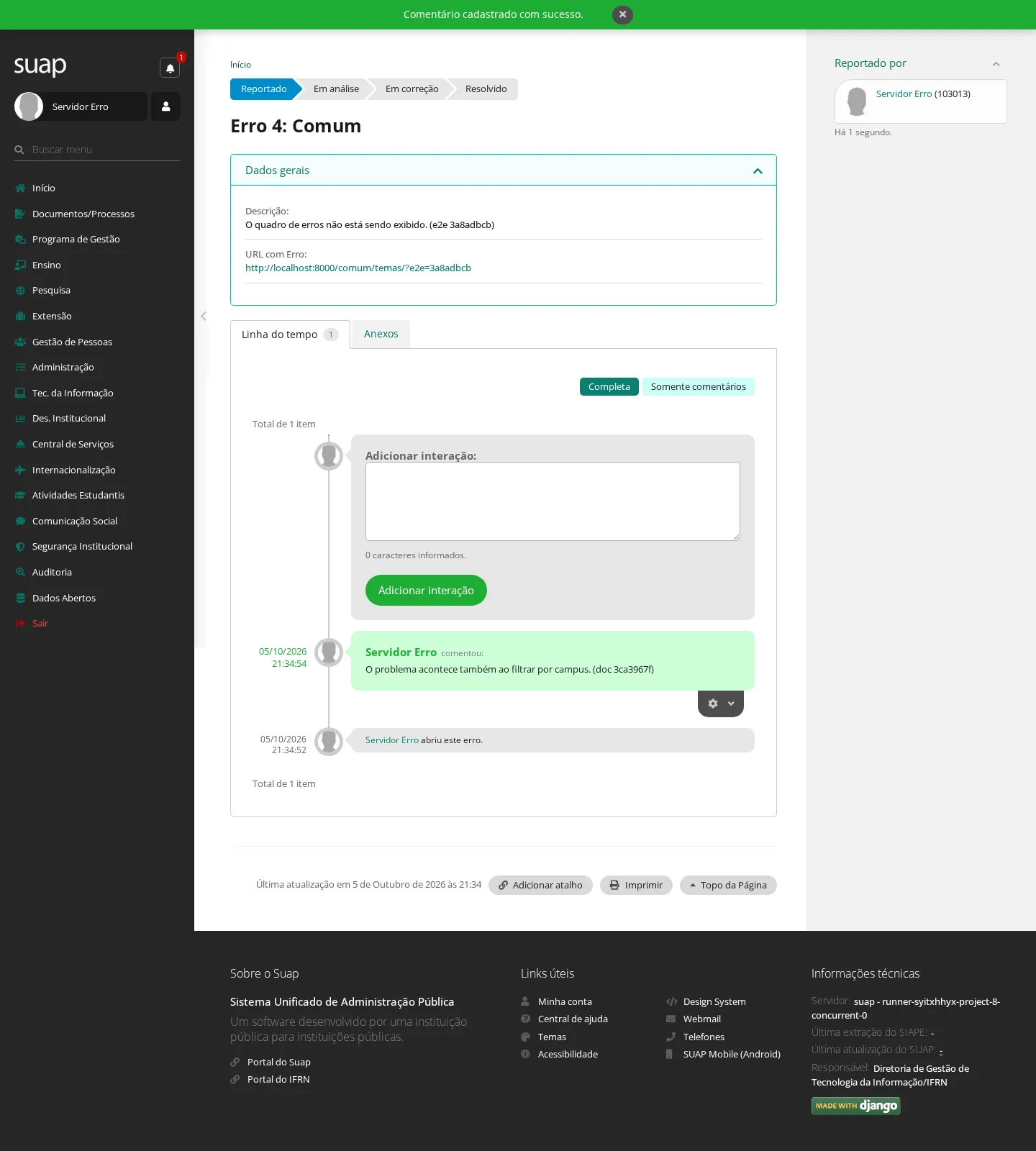Open Dados Abertos menu item
Viewport: 1036px width, 1151px height.
[64, 599]
